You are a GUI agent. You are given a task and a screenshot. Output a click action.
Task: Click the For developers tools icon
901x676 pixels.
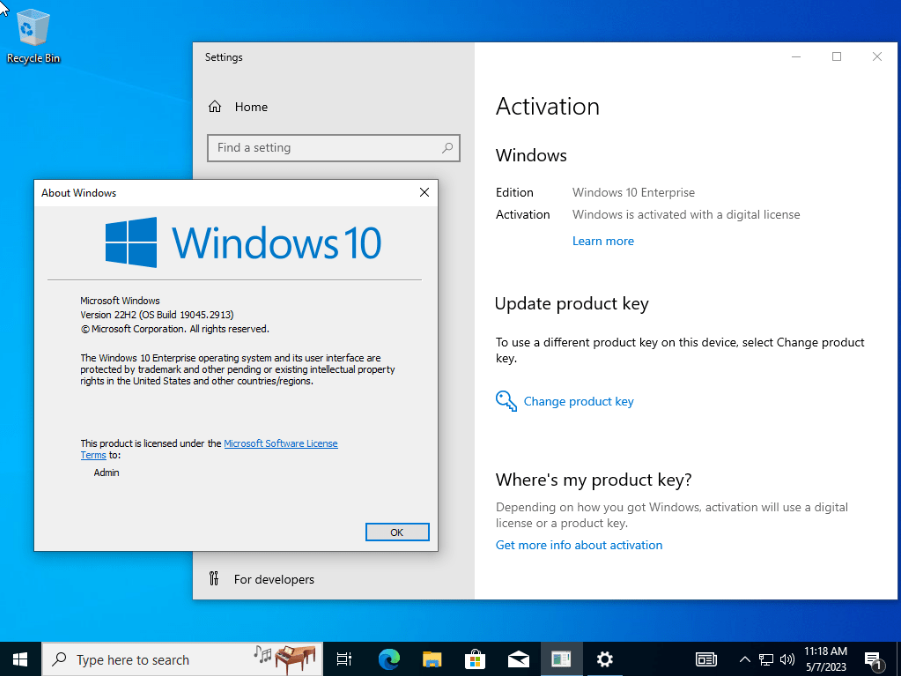pyautogui.click(x=214, y=578)
